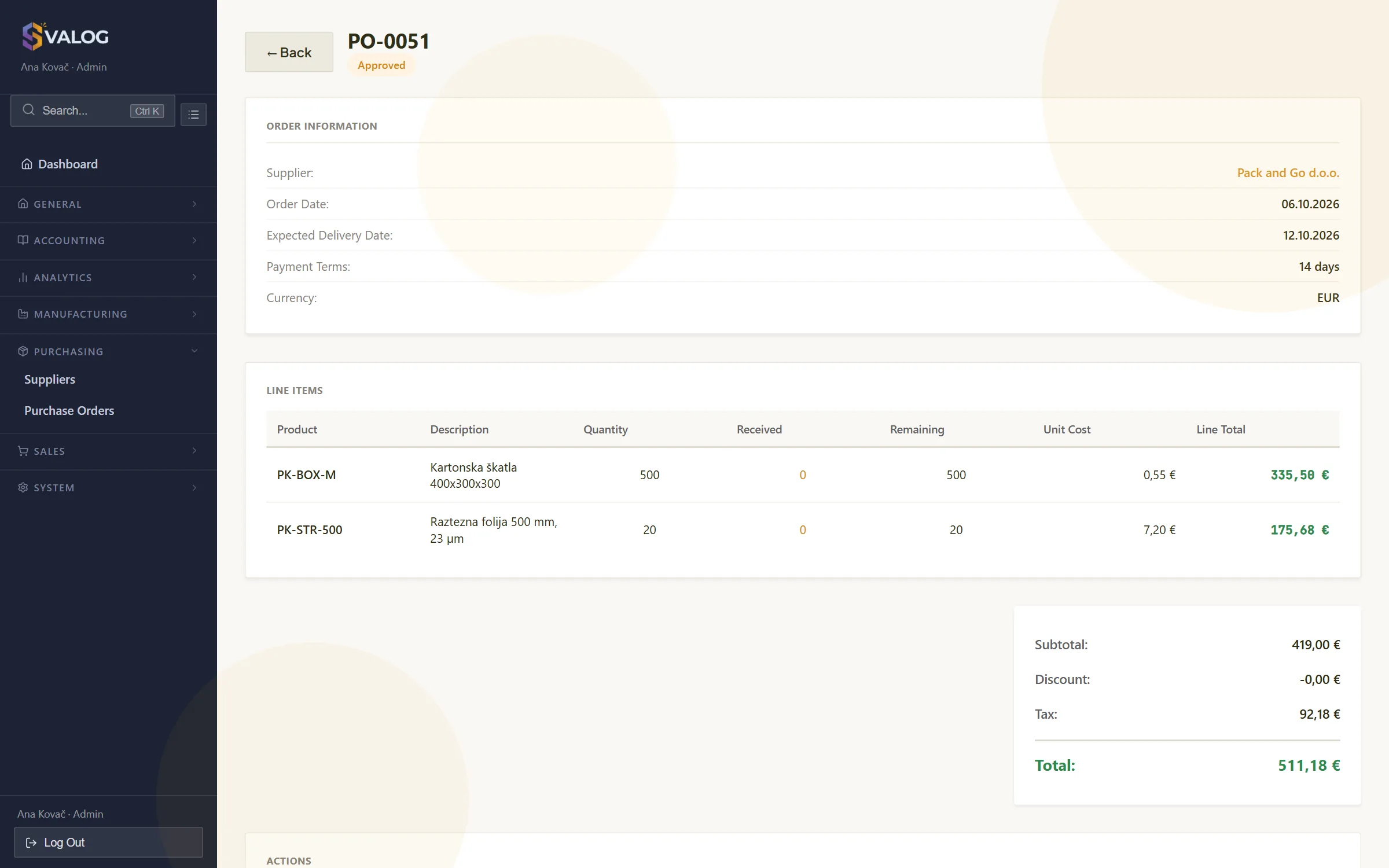The height and width of the screenshot is (868, 1389).
Task: Click unit cost 0,55 €
Action: point(1159,475)
